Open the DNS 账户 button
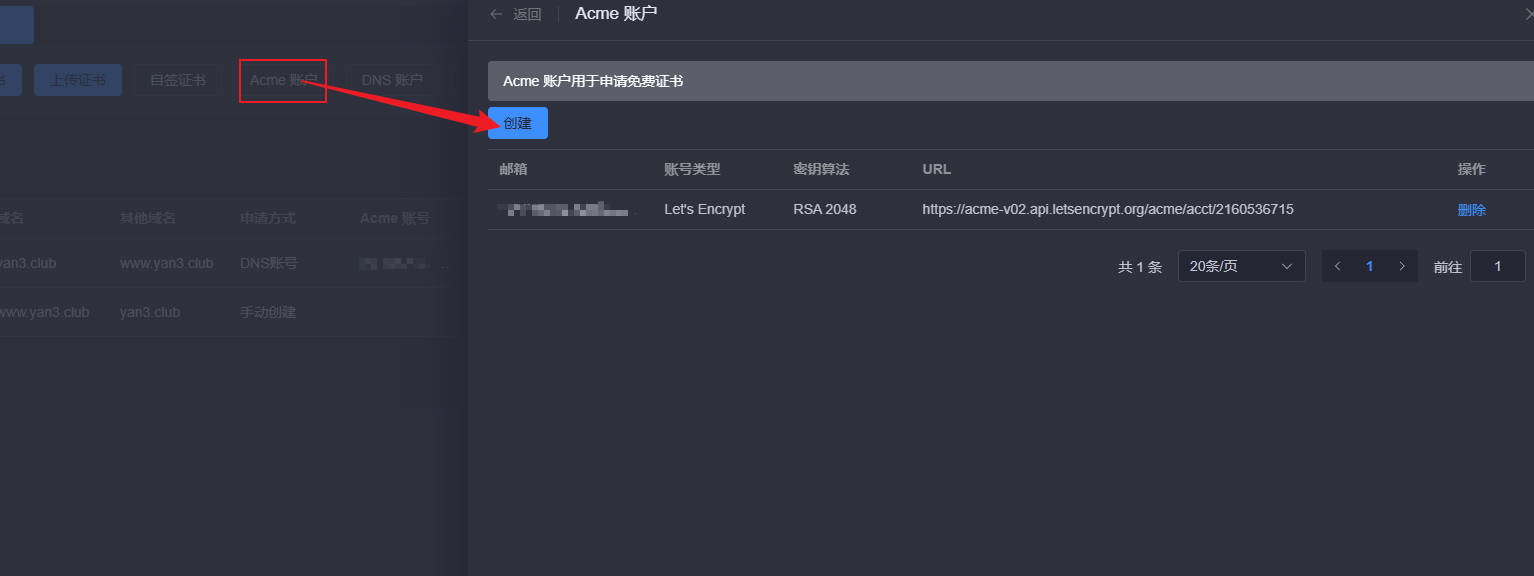The height and width of the screenshot is (576, 1534). tap(392, 80)
